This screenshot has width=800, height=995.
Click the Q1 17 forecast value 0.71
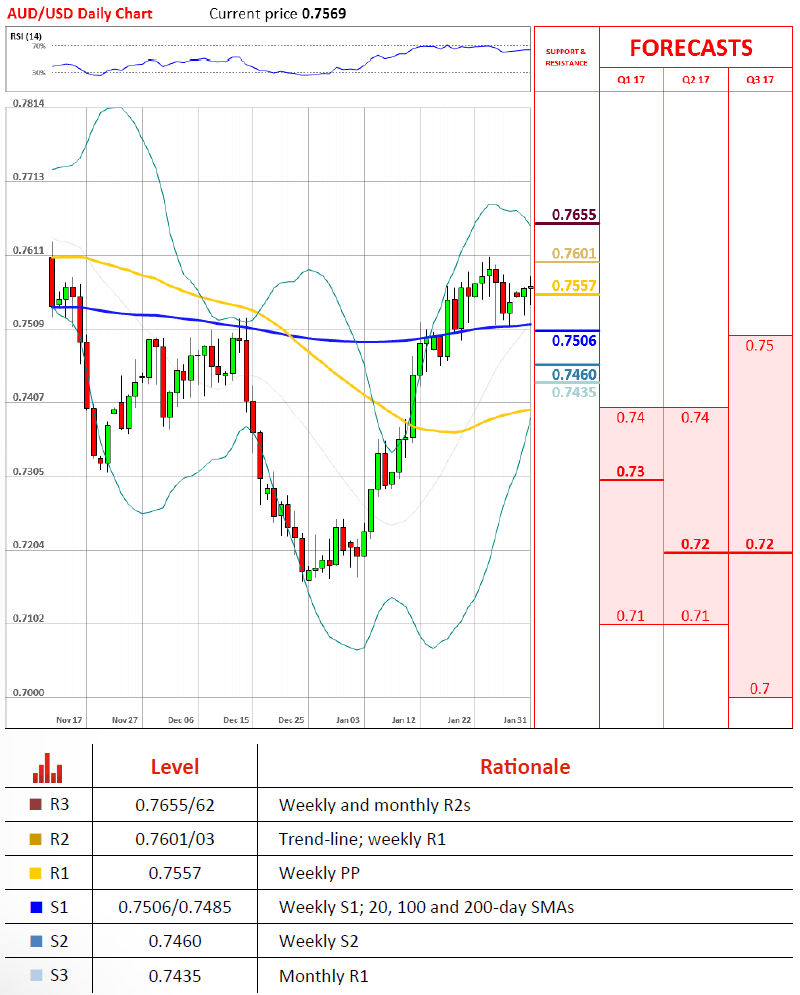pos(631,616)
